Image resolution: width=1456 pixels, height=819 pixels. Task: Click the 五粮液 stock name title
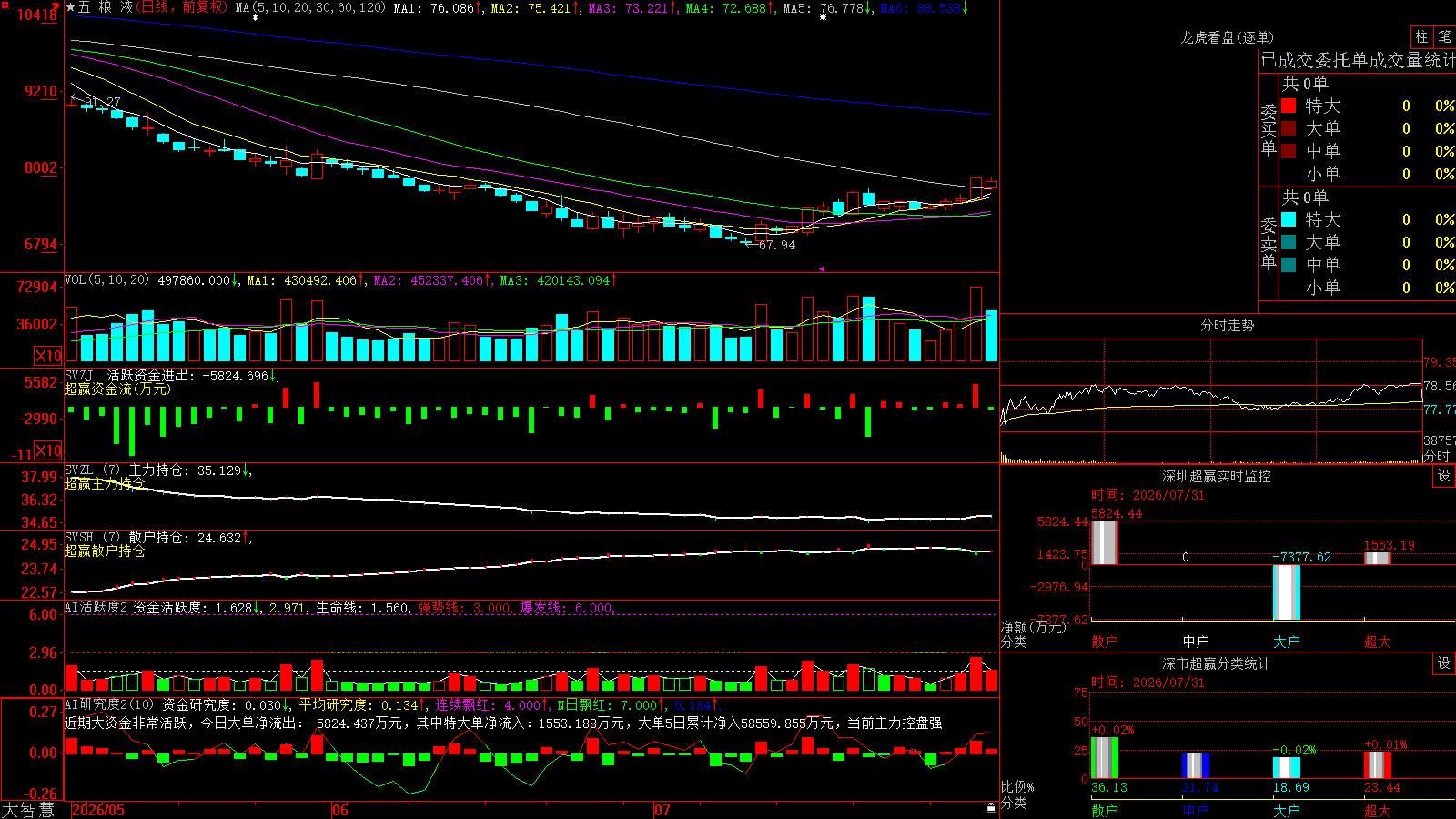(106, 7)
